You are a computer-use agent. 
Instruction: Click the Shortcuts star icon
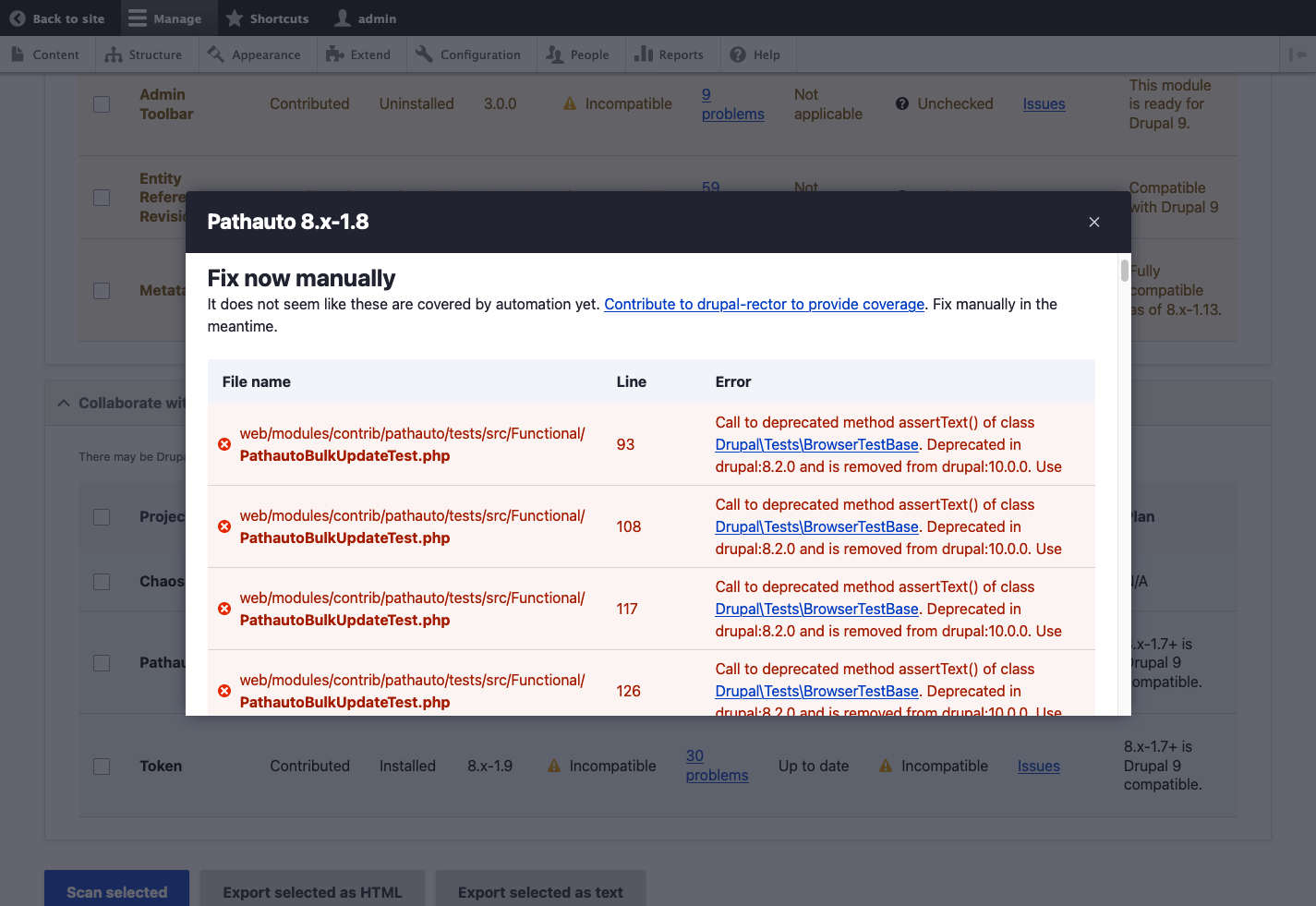pyautogui.click(x=235, y=18)
